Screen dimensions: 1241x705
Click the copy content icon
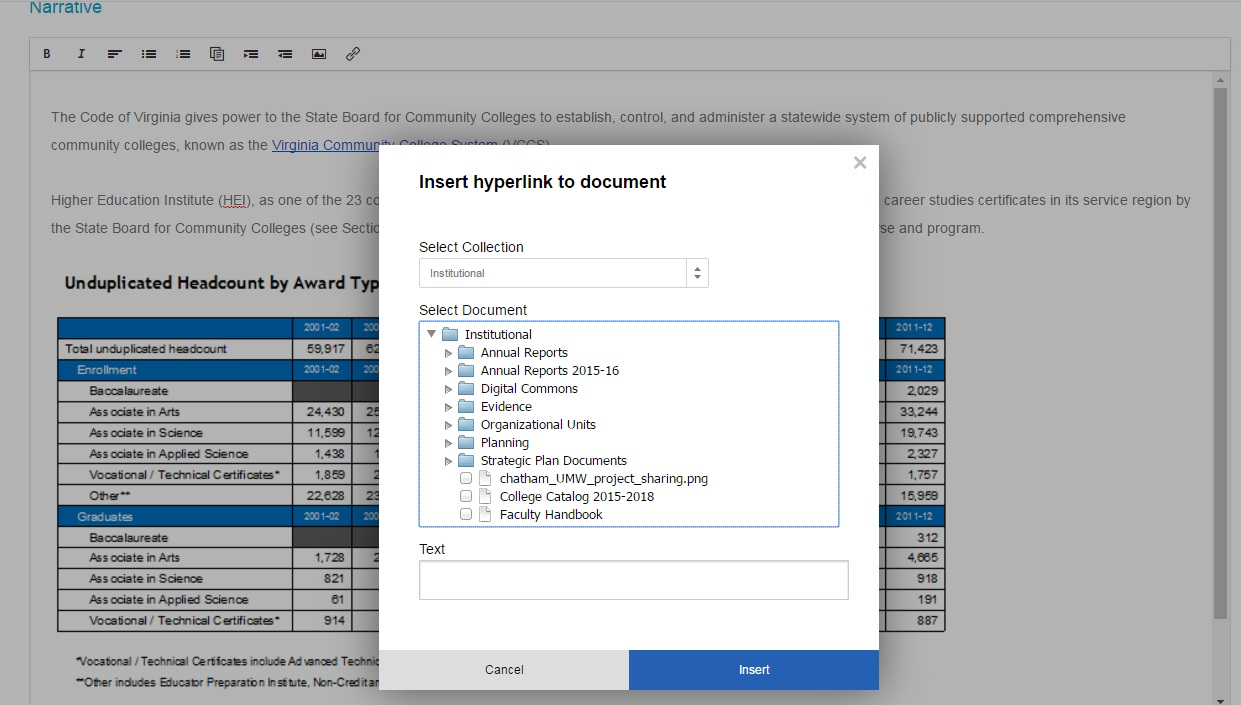[x=216, y=53]
